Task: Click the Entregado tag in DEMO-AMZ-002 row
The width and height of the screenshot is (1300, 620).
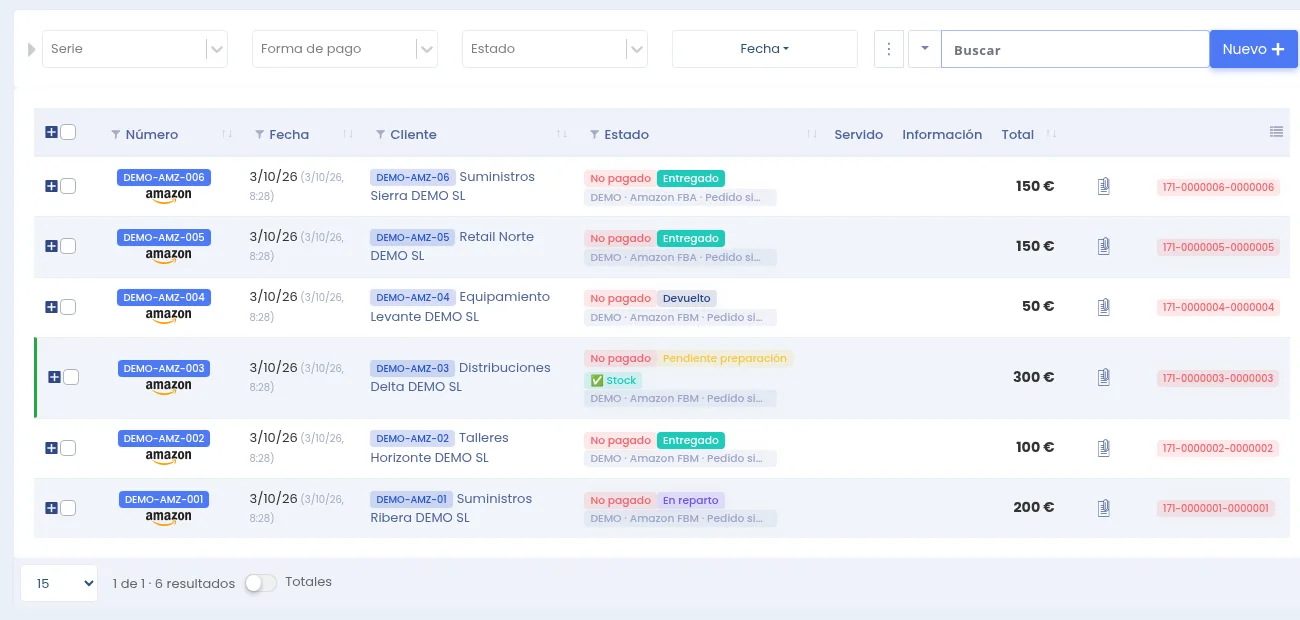Action: (691, 440)
